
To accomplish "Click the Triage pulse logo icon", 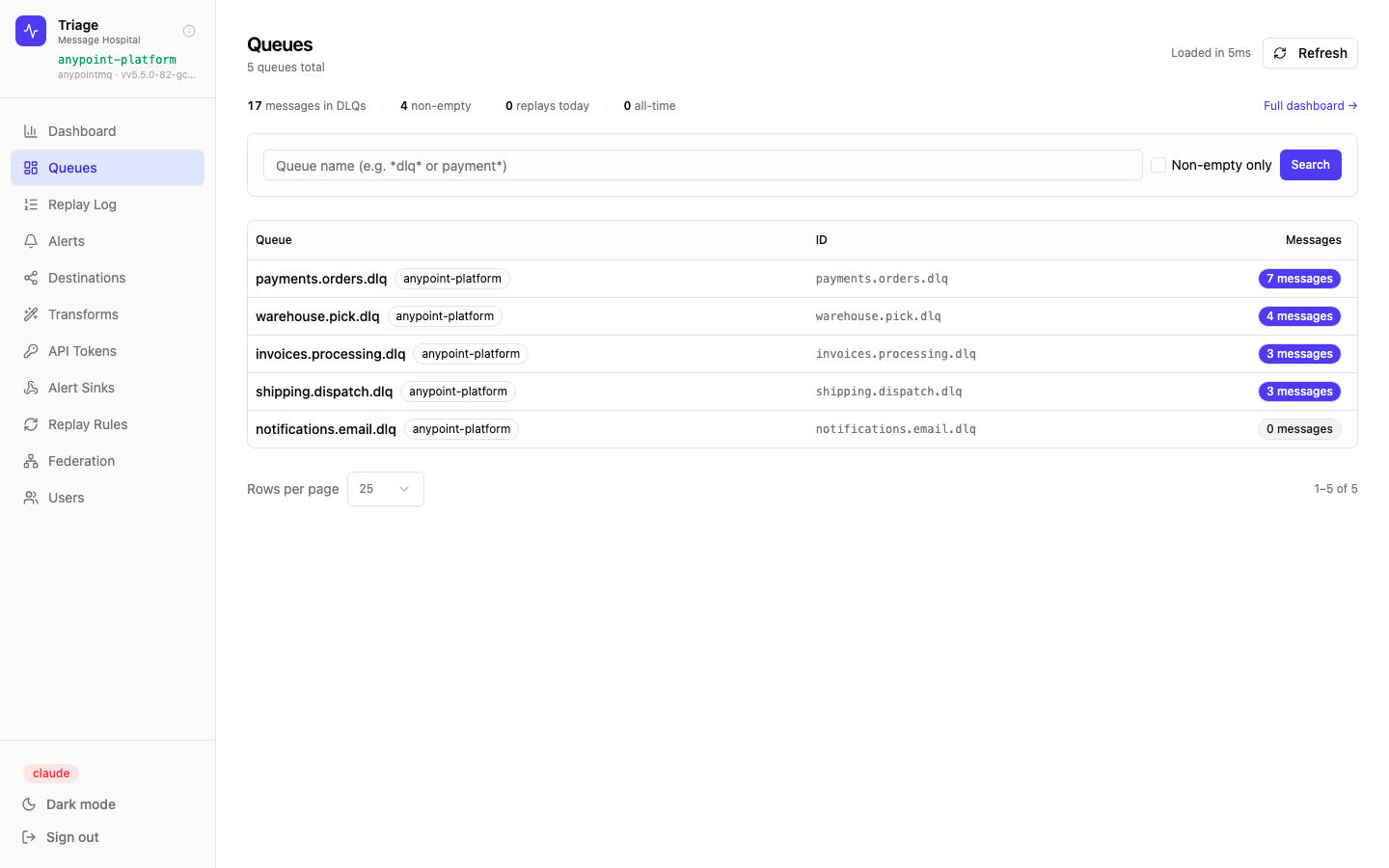I will pyautogui.click(x=31, y=31).
